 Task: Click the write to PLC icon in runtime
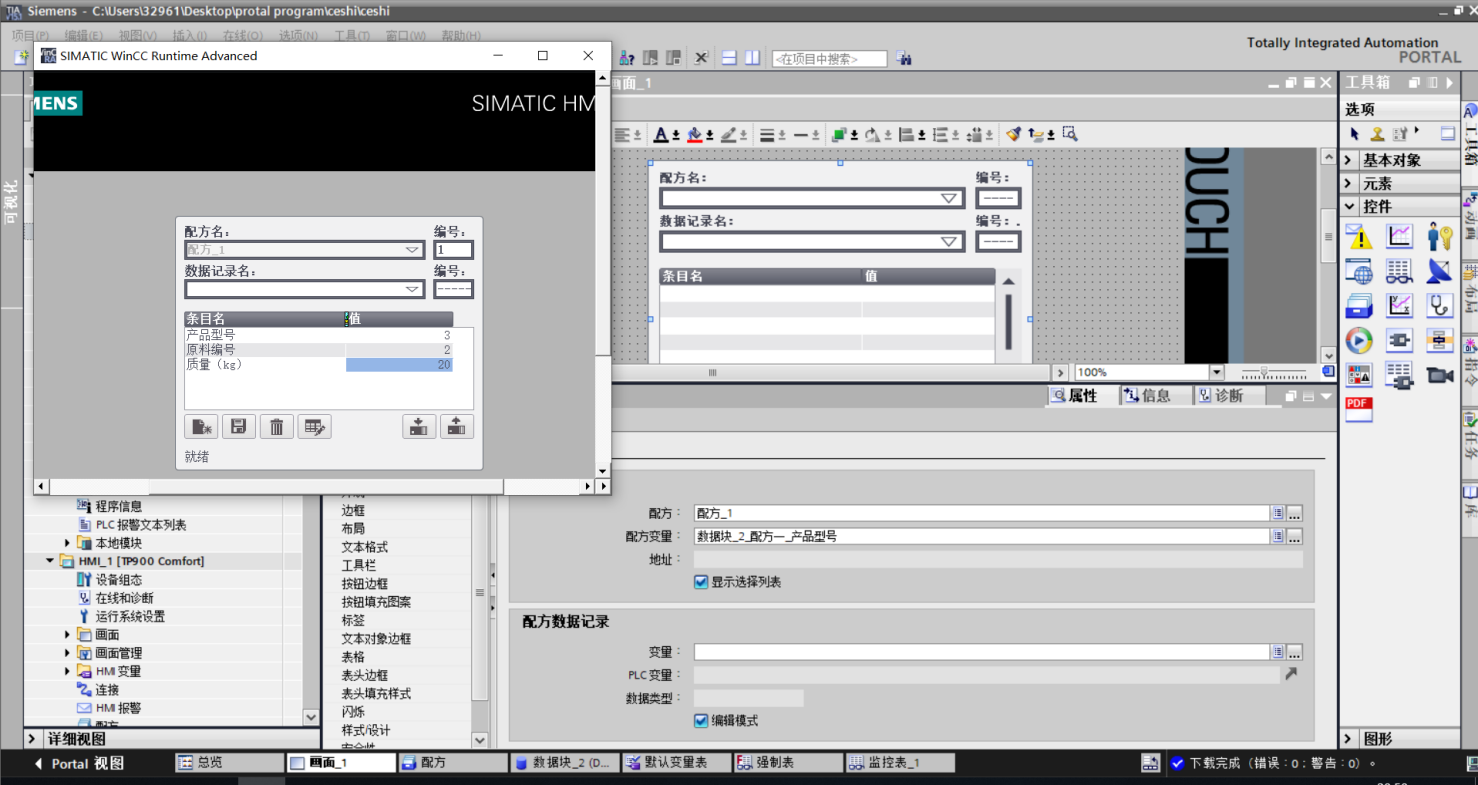(419, 427)
